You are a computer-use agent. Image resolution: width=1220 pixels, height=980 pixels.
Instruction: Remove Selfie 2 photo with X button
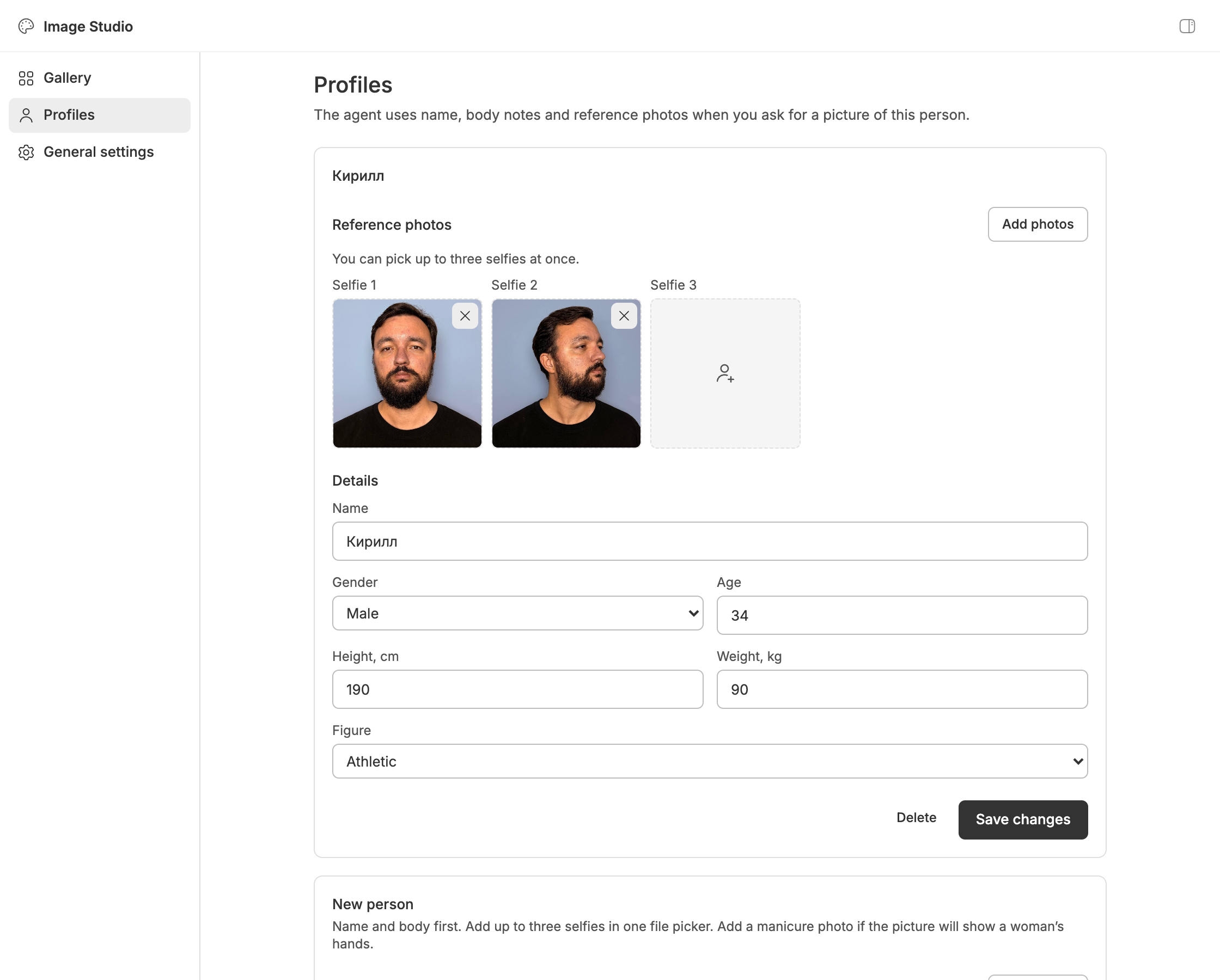tap(624, 316)
